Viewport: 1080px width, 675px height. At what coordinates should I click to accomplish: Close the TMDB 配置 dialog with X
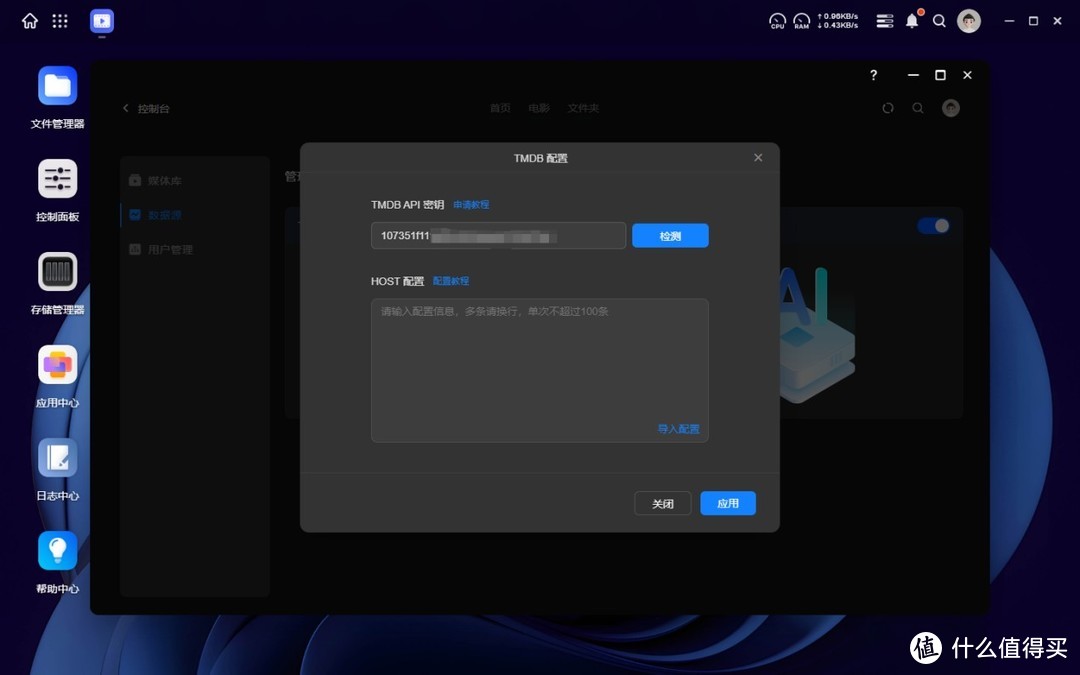(x=758, y=158)
